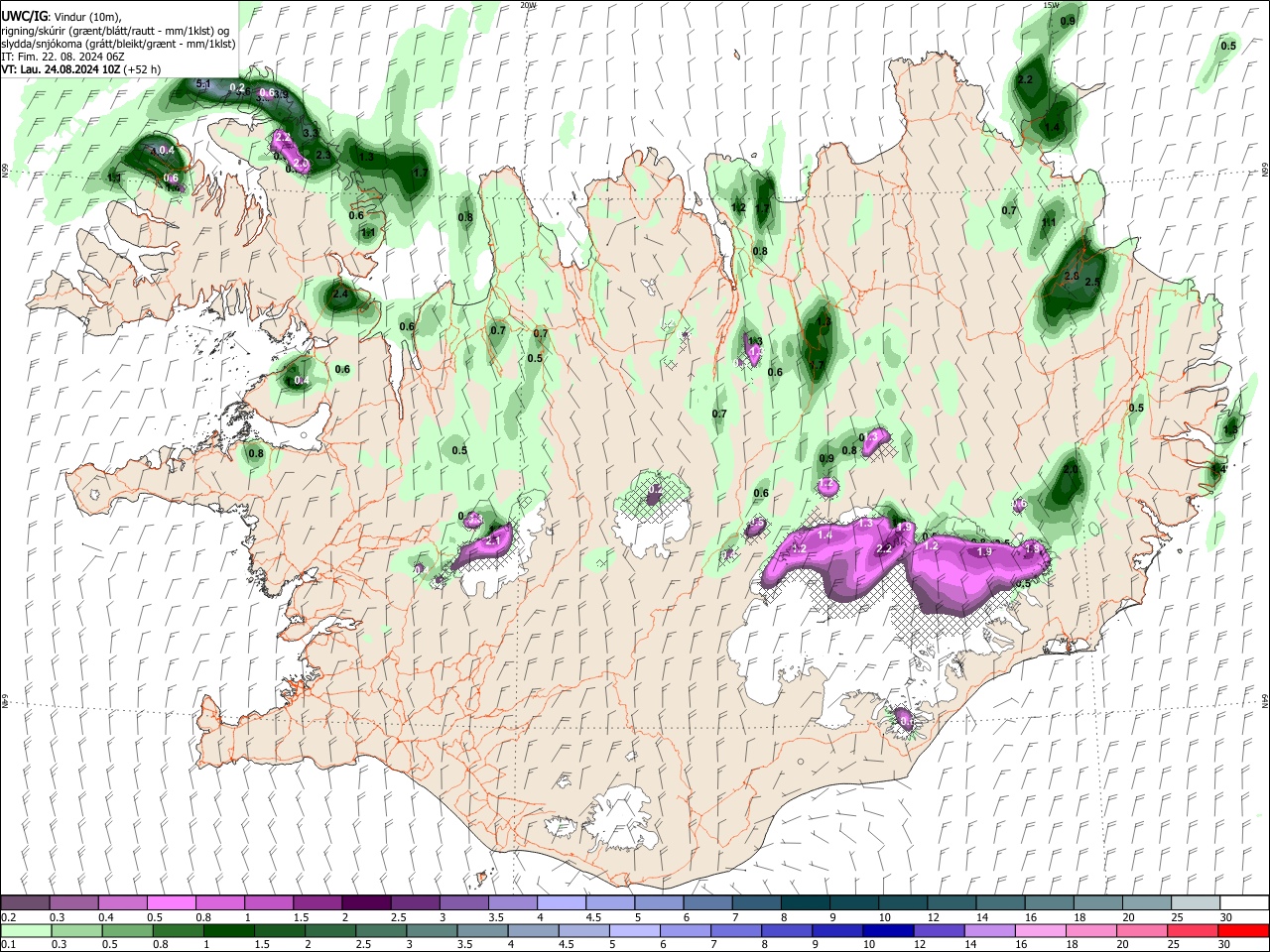Select upper scale swatch between 14 and 16

[999, 903]
